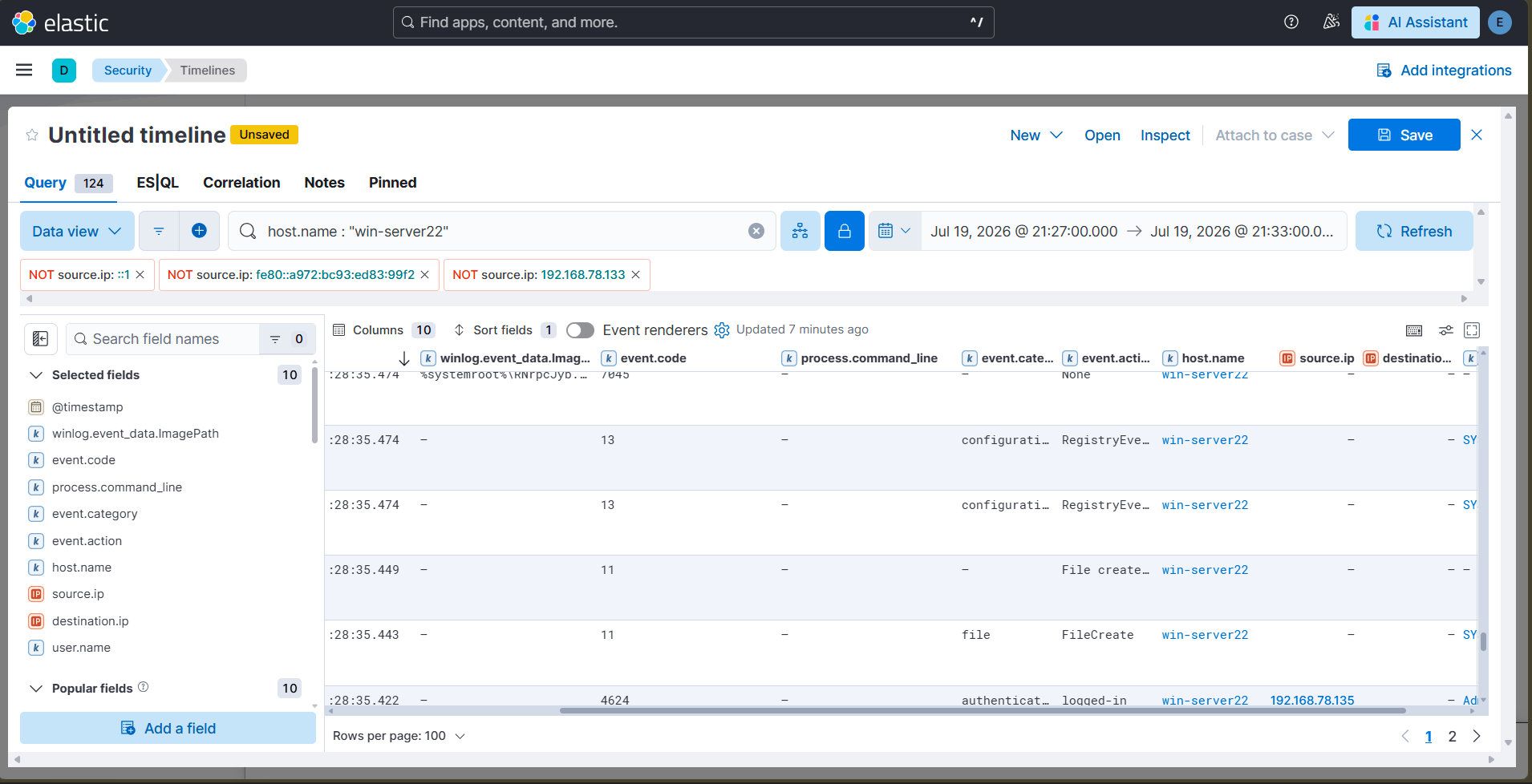This screenshot has width=1532, height=784.
Task: Open the data providers hierarchy icon
Action: tap(800, 231)
